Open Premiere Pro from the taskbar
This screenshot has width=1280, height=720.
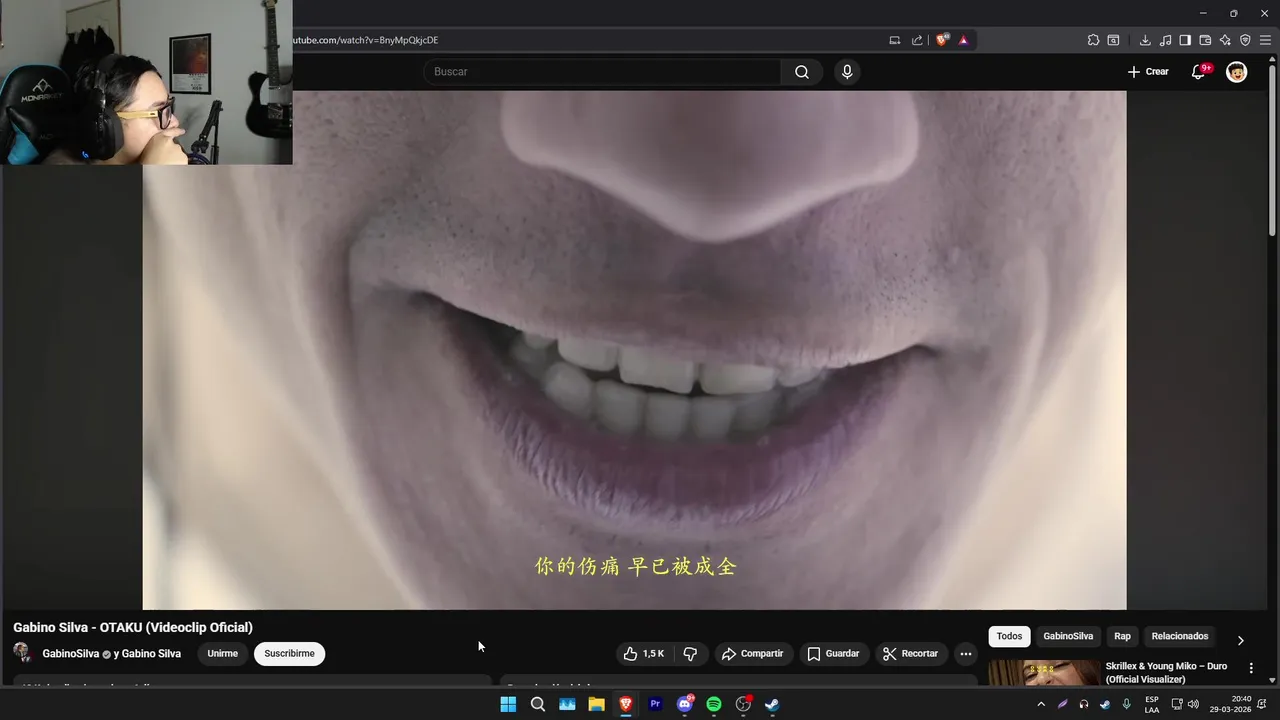coord(655,704)
